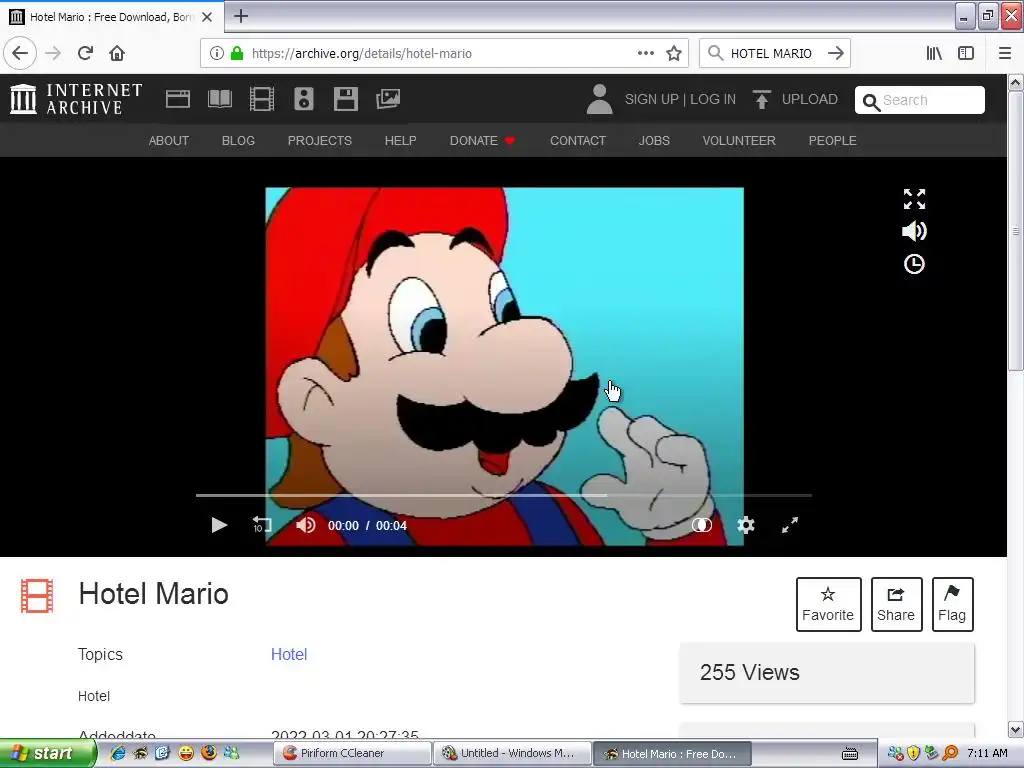1024x768 pixels.
Task: Share this Hotel Mario item
Action: (897, 604)
